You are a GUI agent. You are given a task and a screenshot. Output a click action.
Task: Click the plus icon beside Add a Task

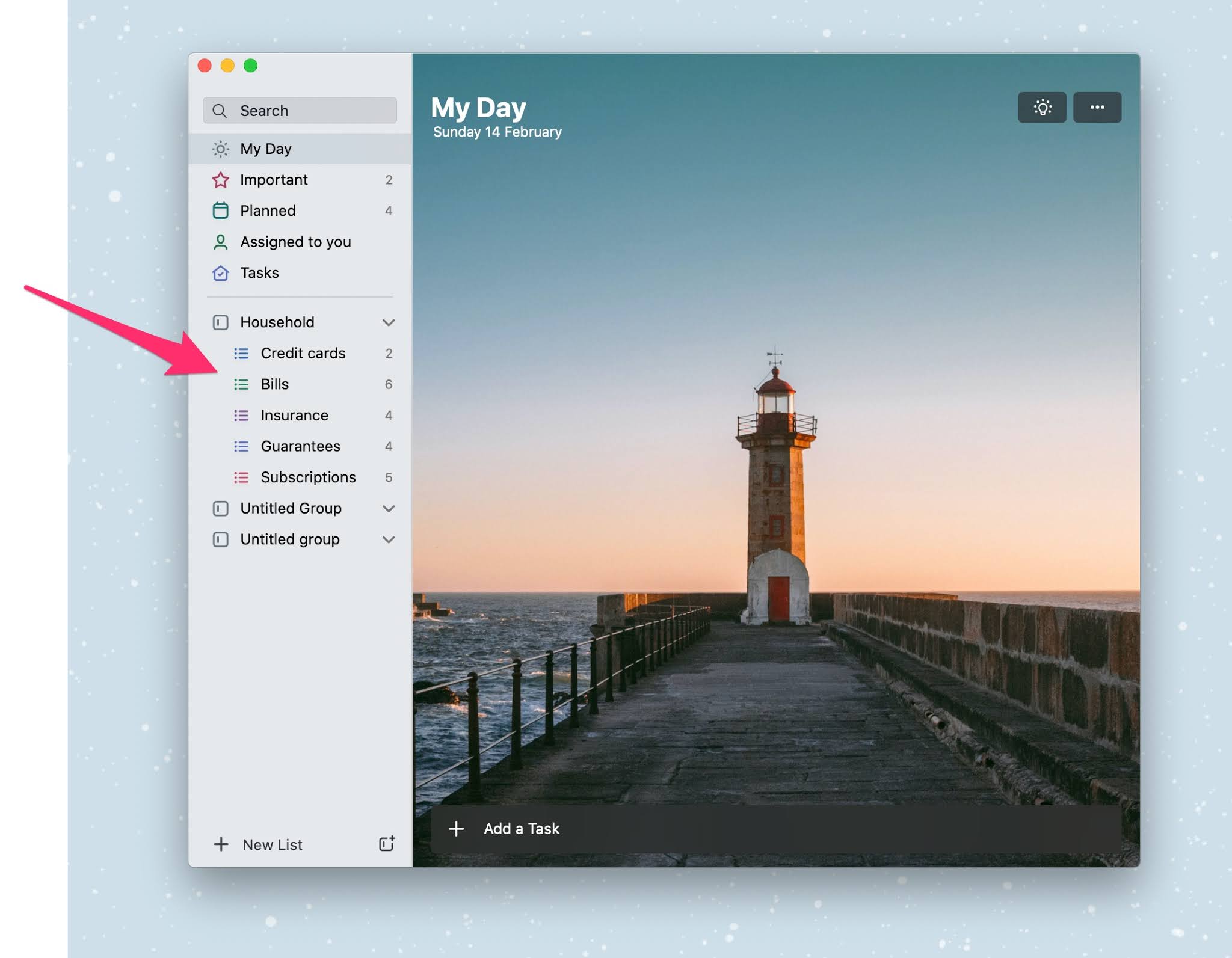pos(456,829)
